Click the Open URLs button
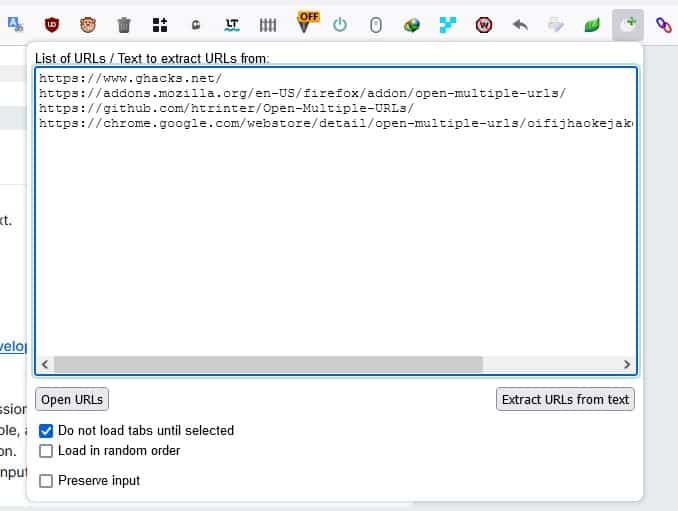 (72, 399)
